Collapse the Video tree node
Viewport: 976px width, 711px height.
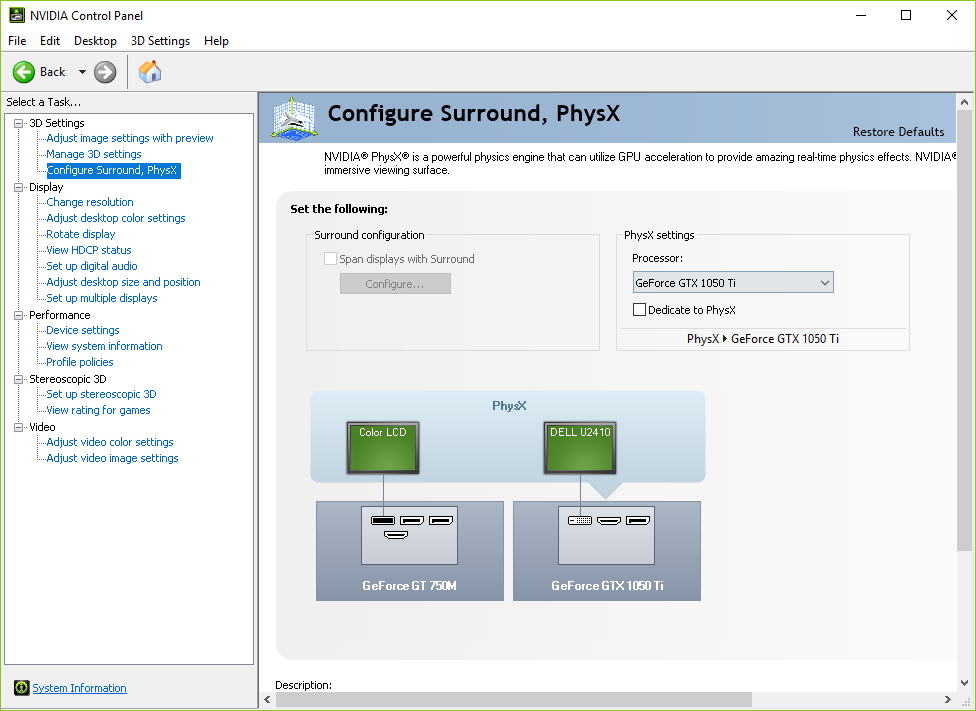coord(19,427)
